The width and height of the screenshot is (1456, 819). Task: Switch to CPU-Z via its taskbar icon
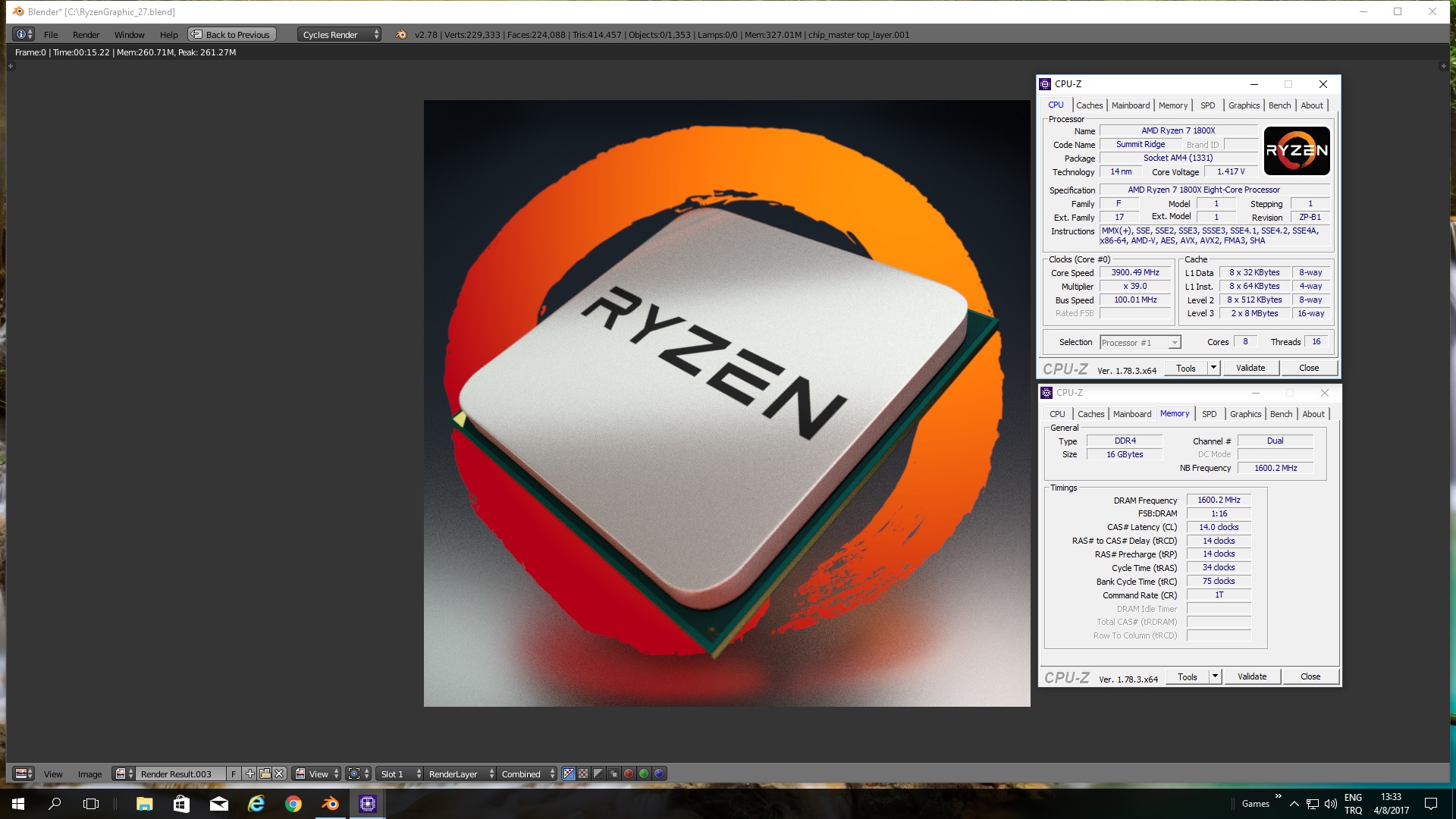(368, 804)
